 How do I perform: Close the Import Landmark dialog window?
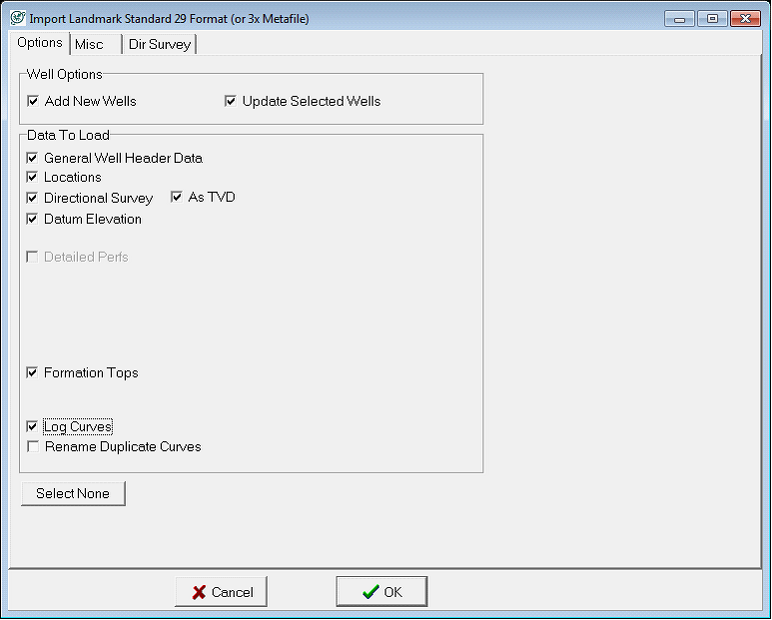pyautogui.click(x=745, y=19)
